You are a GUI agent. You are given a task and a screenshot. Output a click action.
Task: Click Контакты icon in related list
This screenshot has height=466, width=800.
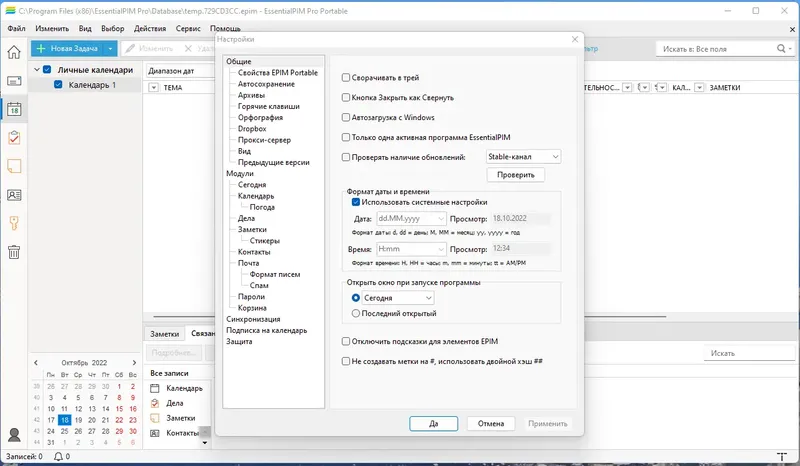155,433
